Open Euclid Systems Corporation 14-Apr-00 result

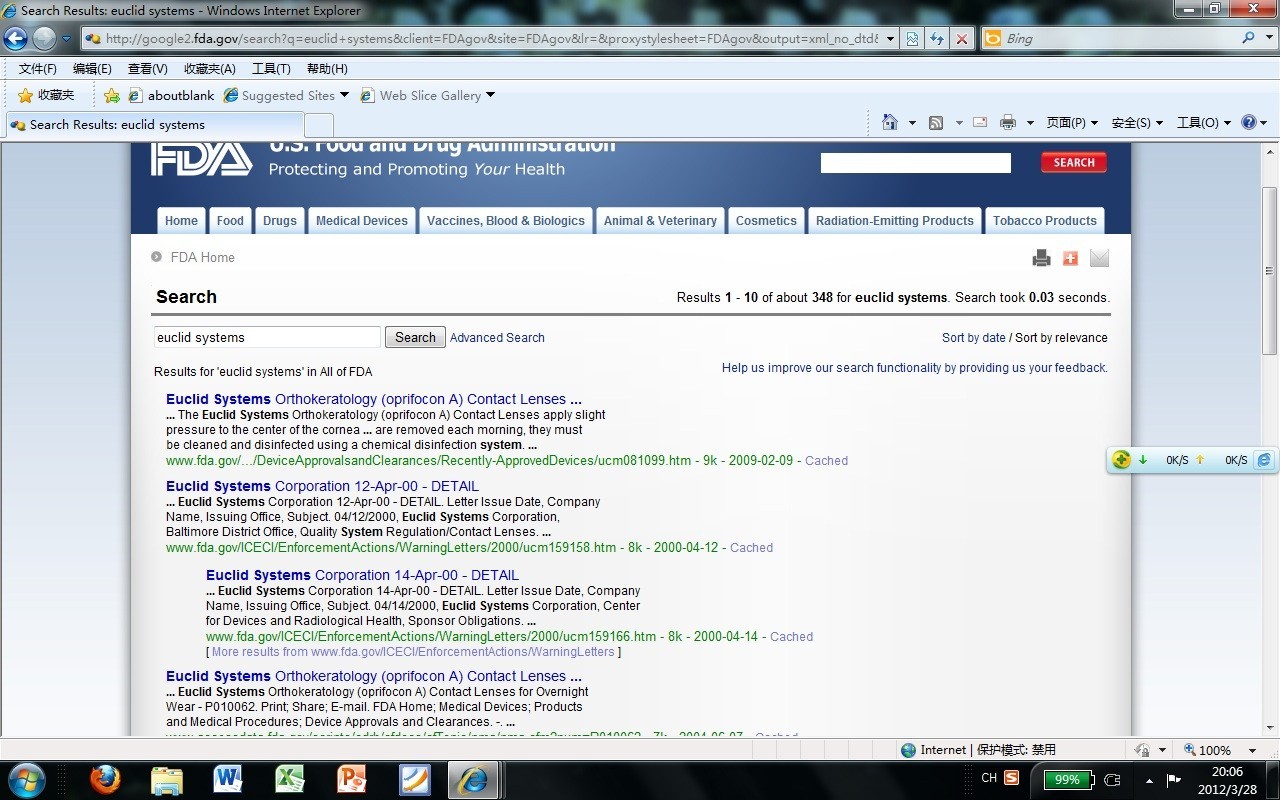tap(362, 575)
